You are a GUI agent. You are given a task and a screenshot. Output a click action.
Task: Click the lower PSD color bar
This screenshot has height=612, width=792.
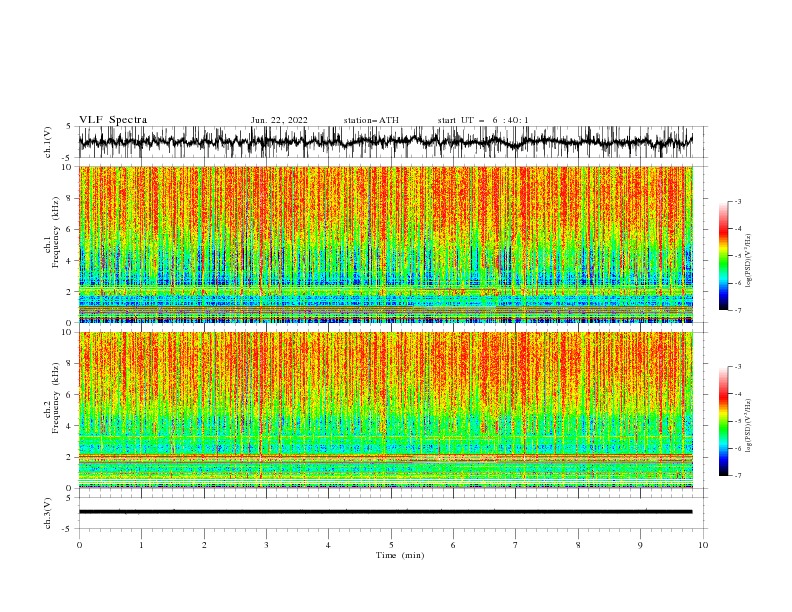pyautogui.click(x=724, y=421)
